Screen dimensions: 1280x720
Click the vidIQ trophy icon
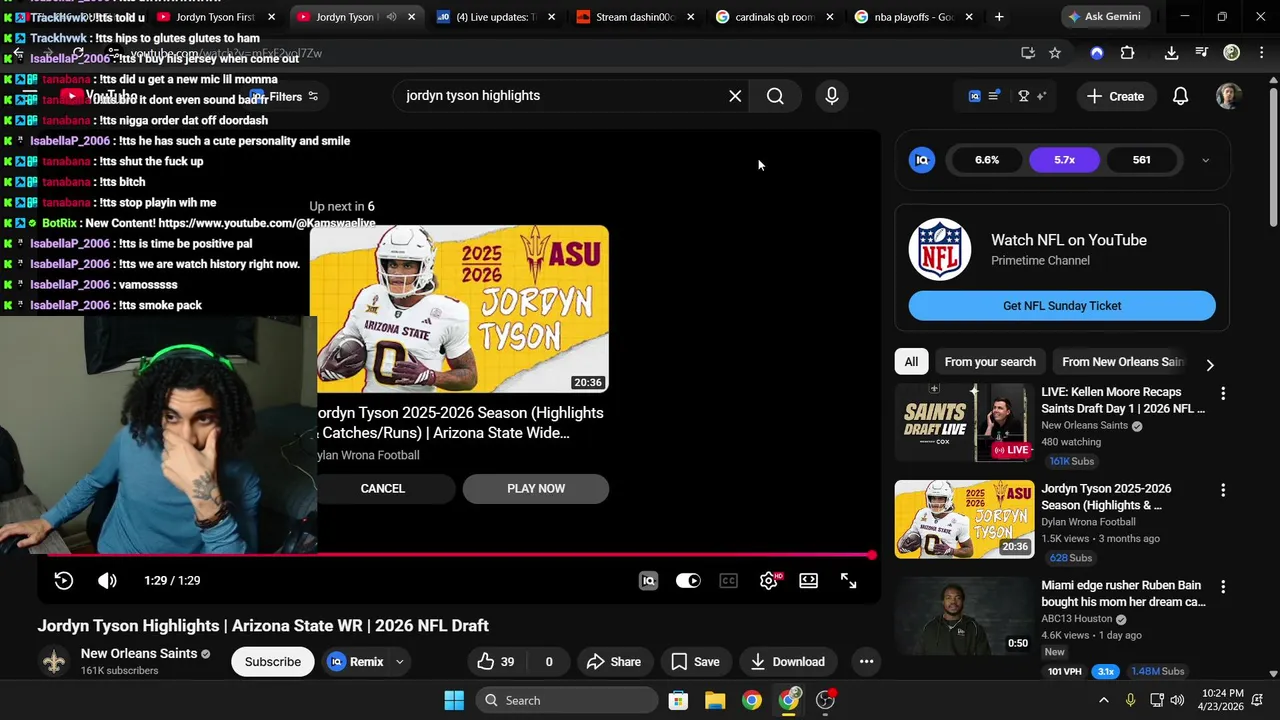click(x=1023, y=96)
